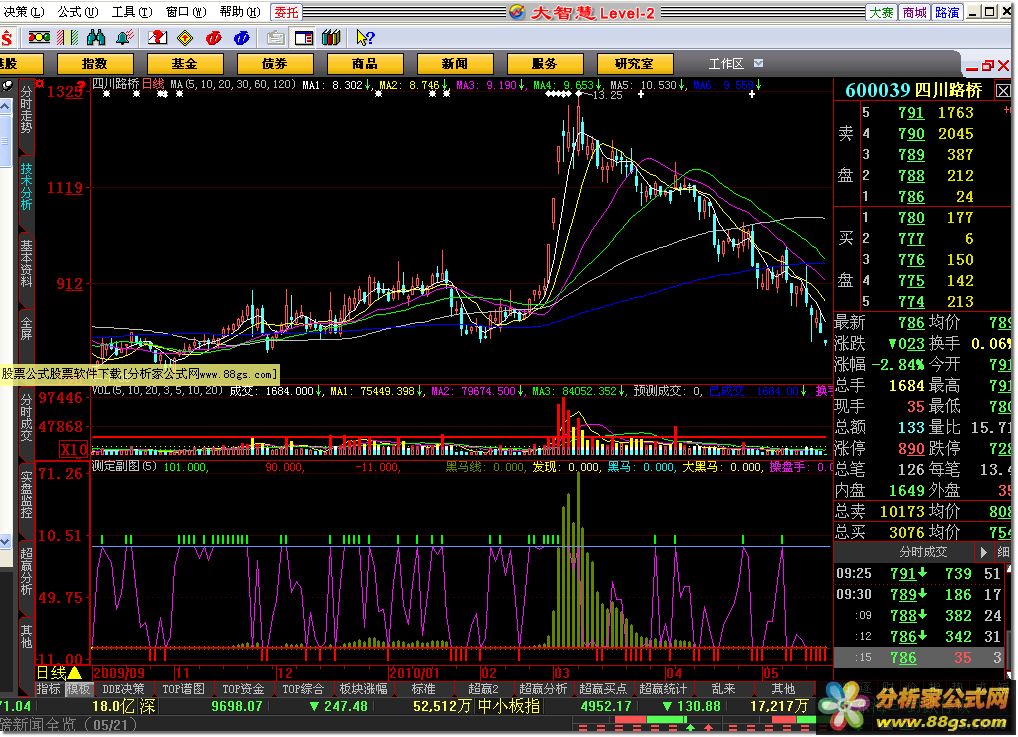This screenshot has height=737, width=1018.
Task: Click the 路演 button
Action: [947, 12]
